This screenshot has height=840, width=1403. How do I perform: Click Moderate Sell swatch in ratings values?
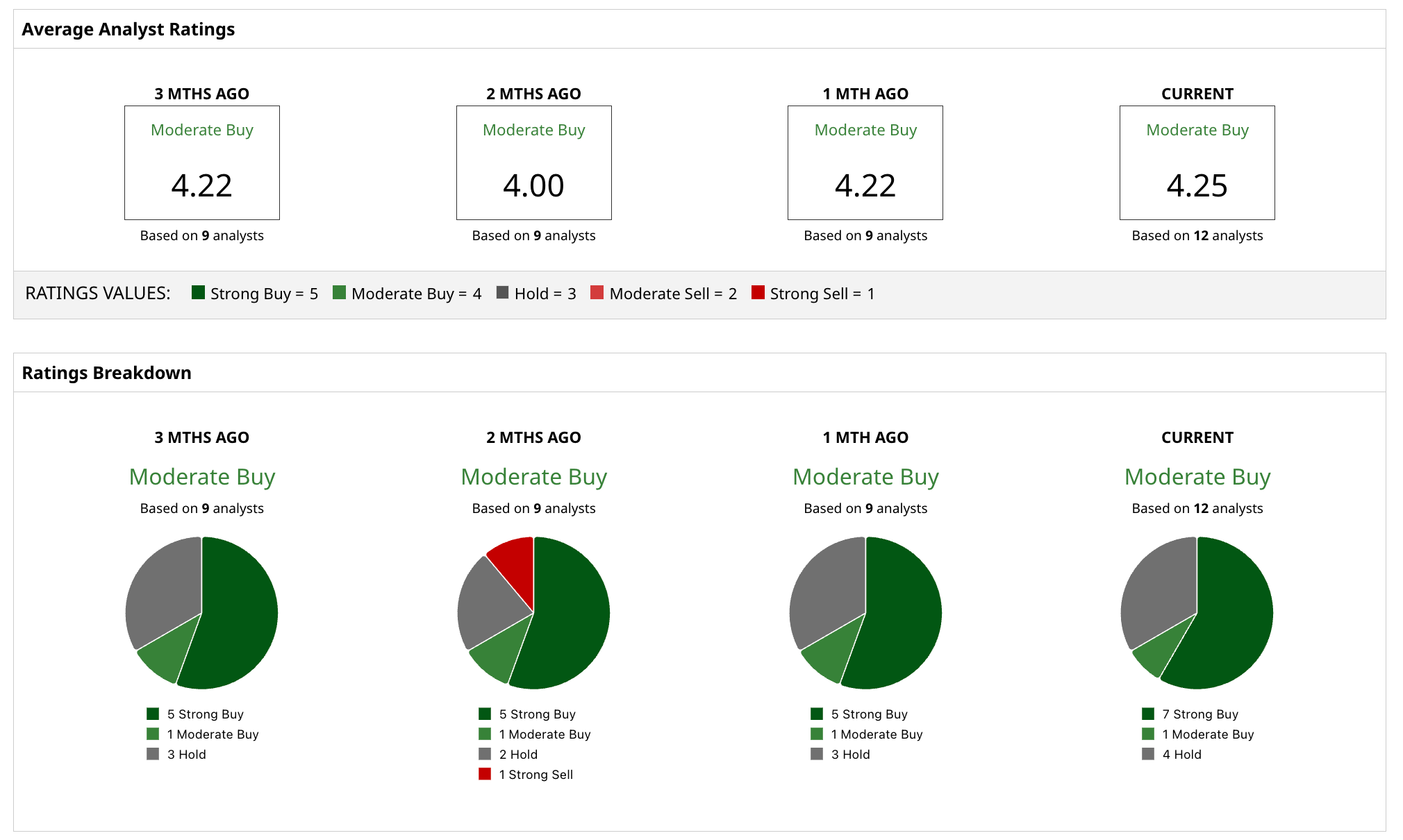tap(597, 293)
